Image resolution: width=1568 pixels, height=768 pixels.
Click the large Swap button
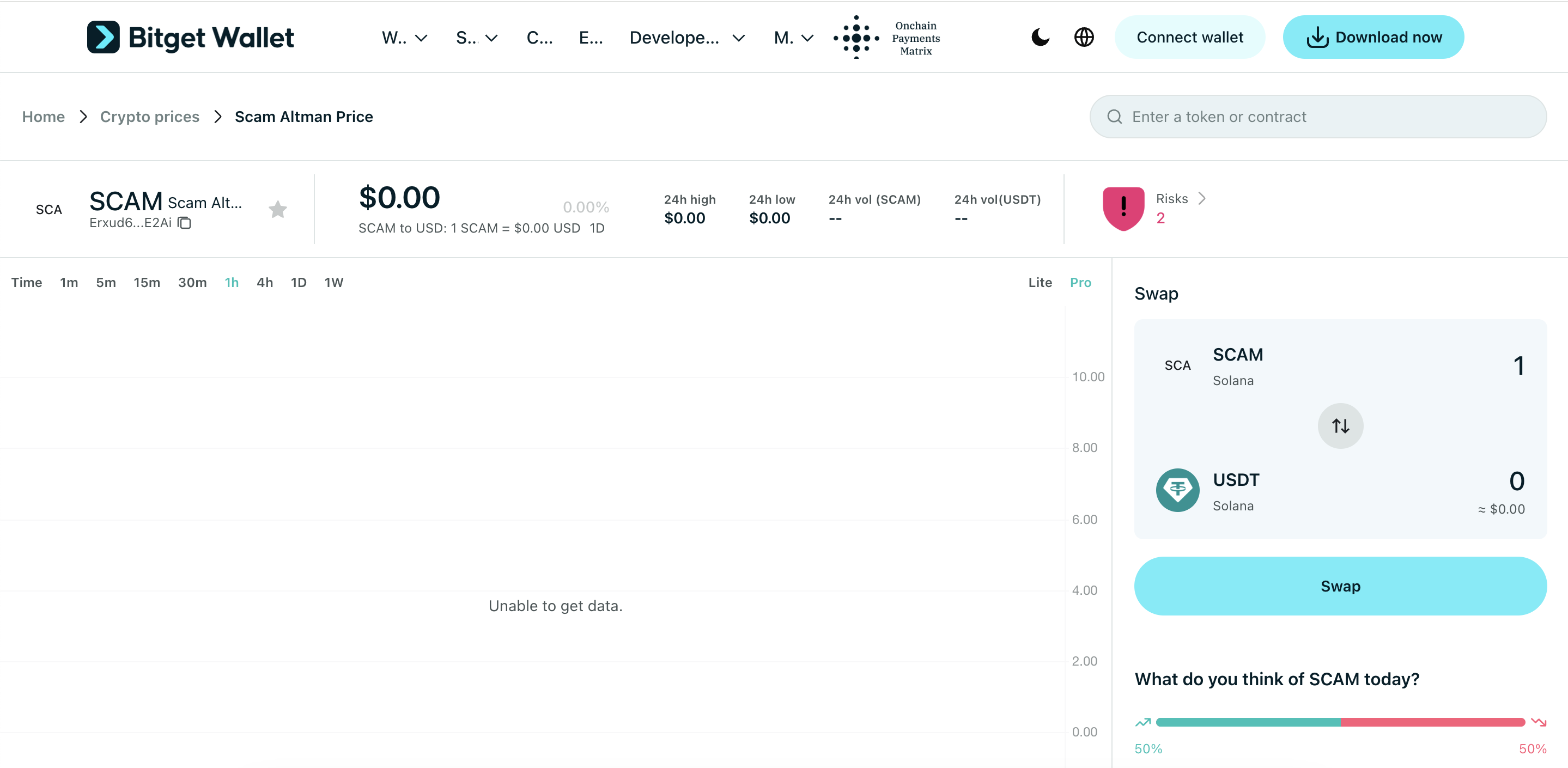click(x=1340, y=586)
